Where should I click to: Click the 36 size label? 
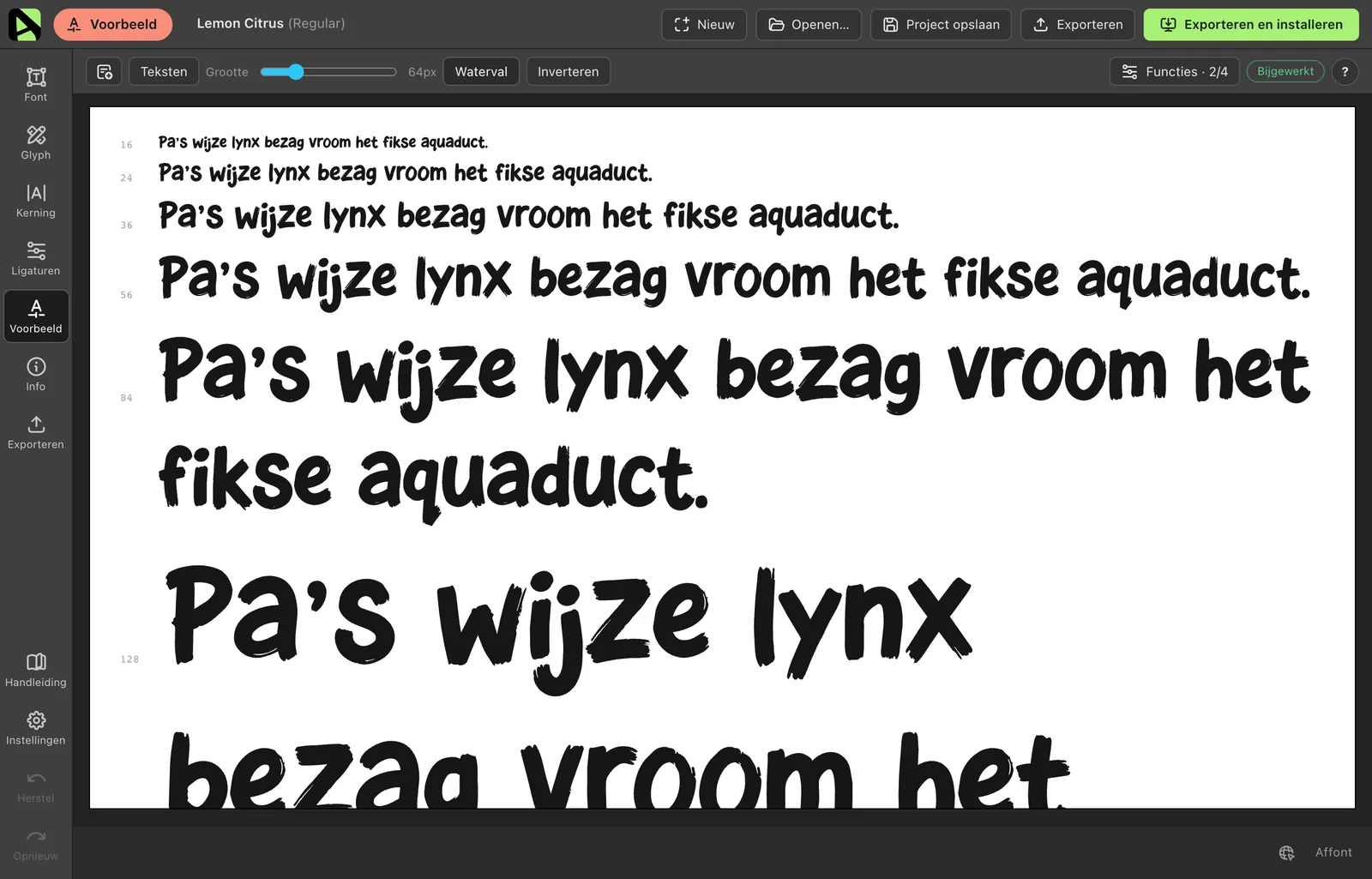[127, 226]
